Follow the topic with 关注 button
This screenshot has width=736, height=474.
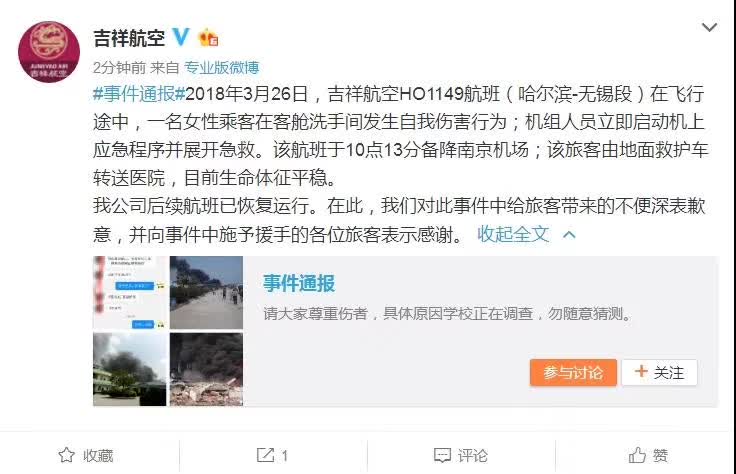[659, 373]
